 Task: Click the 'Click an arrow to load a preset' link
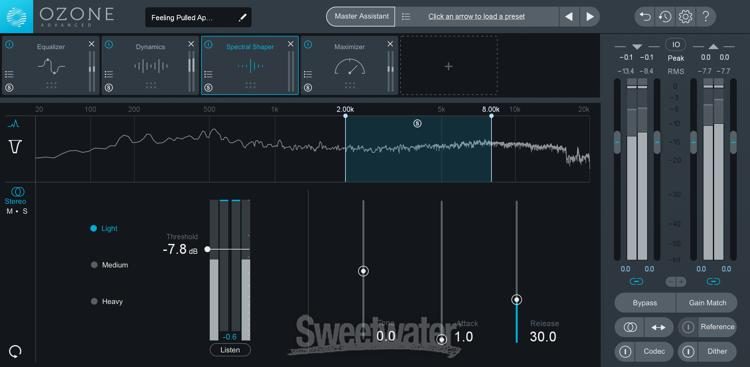click(476, 17)
